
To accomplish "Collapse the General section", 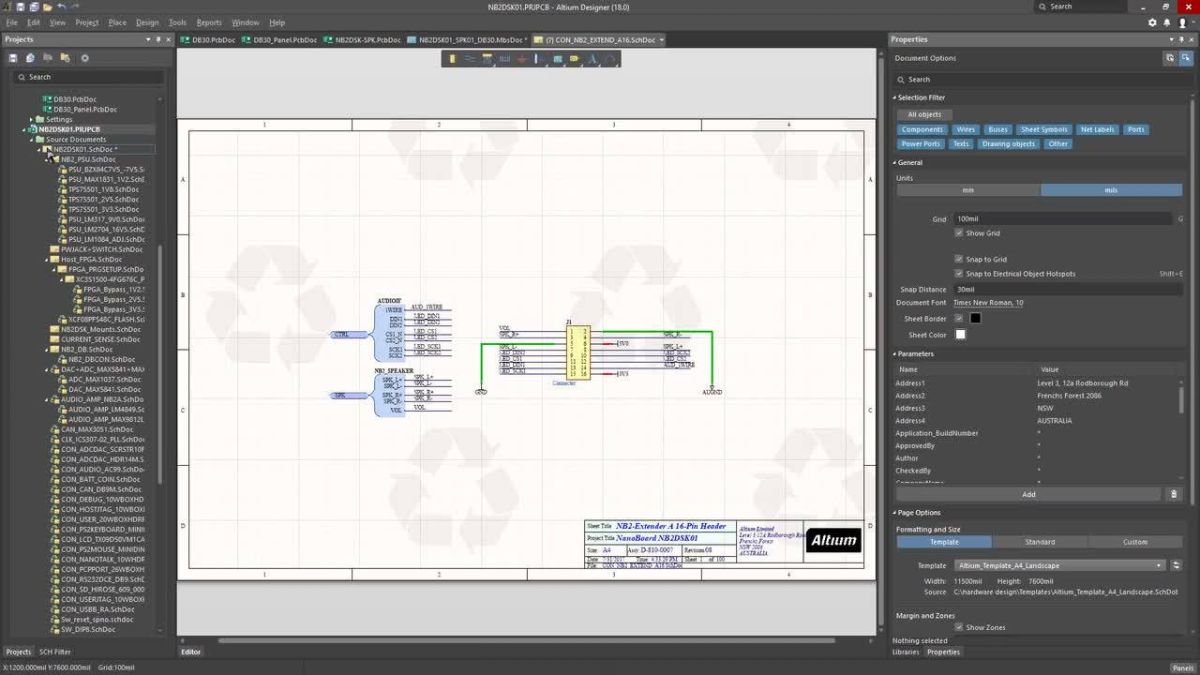I will 894,162.
